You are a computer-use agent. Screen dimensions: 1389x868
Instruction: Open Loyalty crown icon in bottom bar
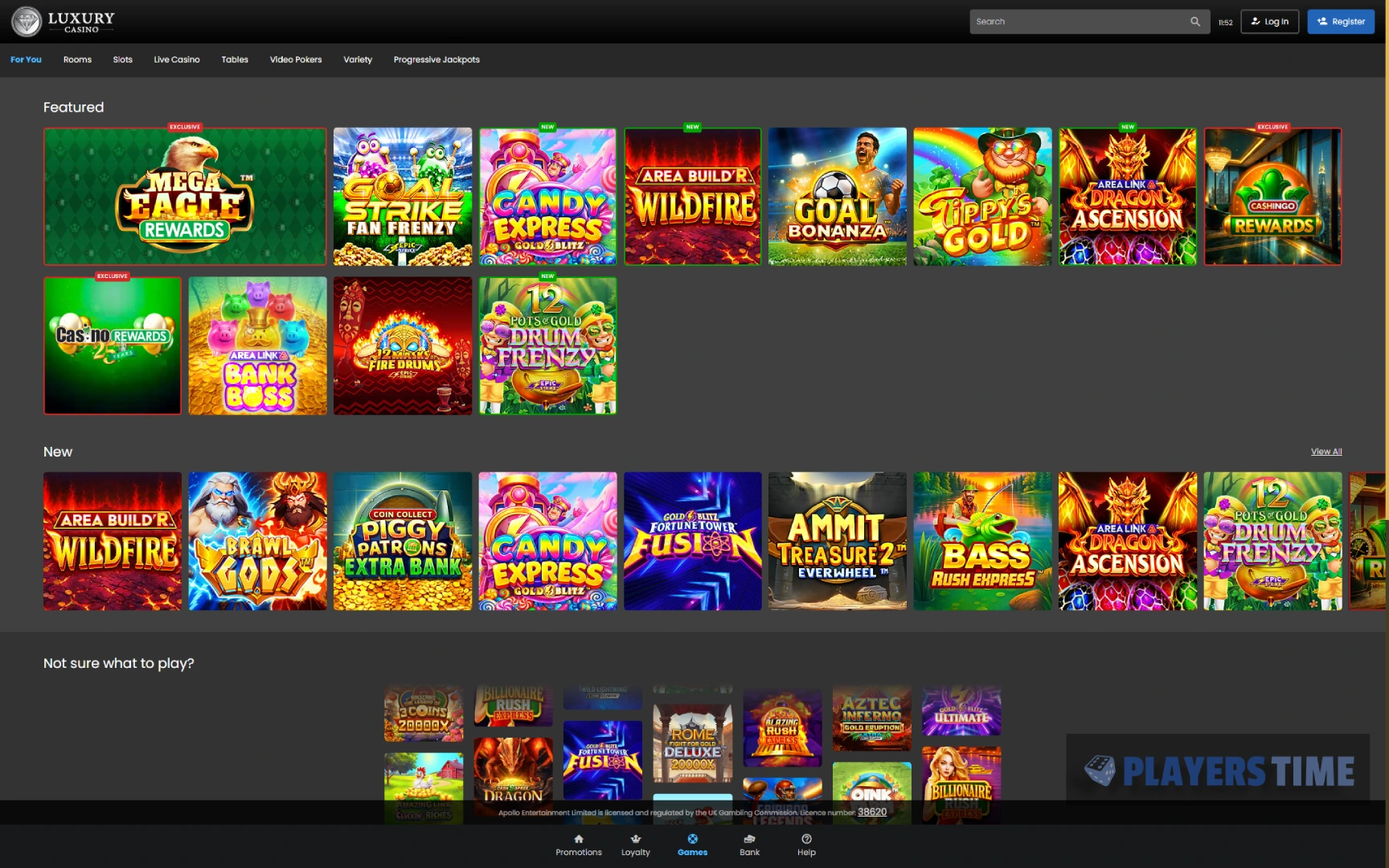click(636, 839)
